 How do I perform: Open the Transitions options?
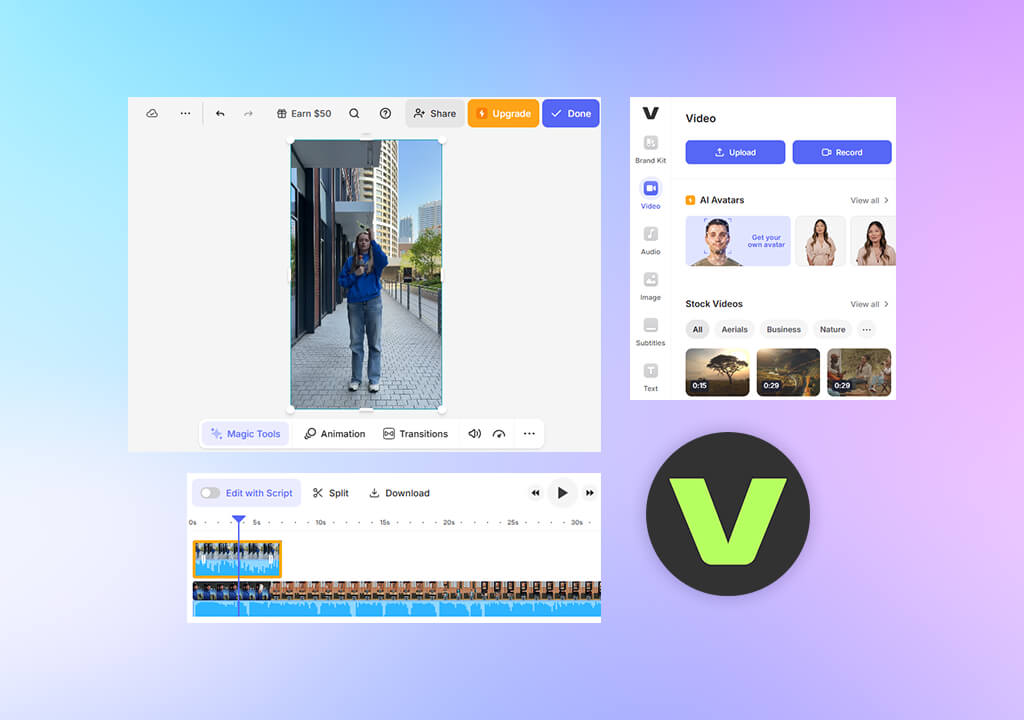coord(415,434)
